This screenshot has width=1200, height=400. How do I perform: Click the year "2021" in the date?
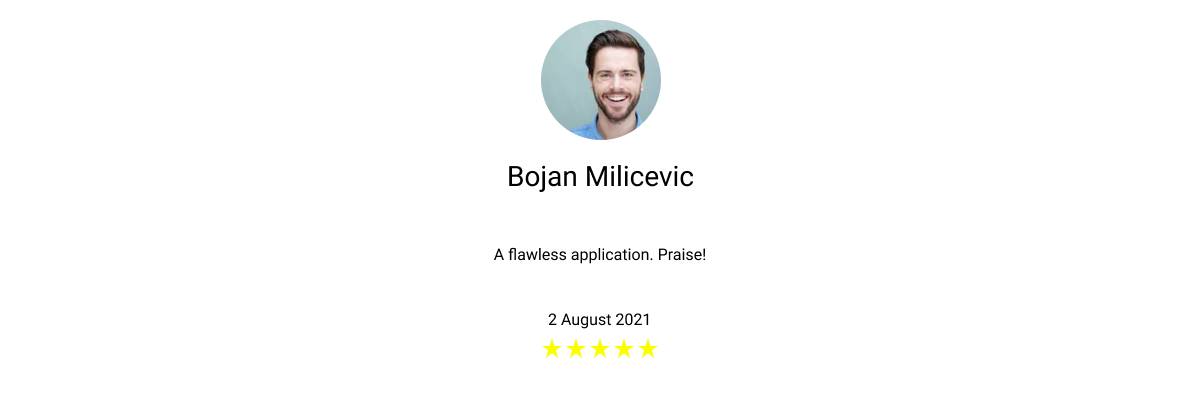(x=633, y=320)
